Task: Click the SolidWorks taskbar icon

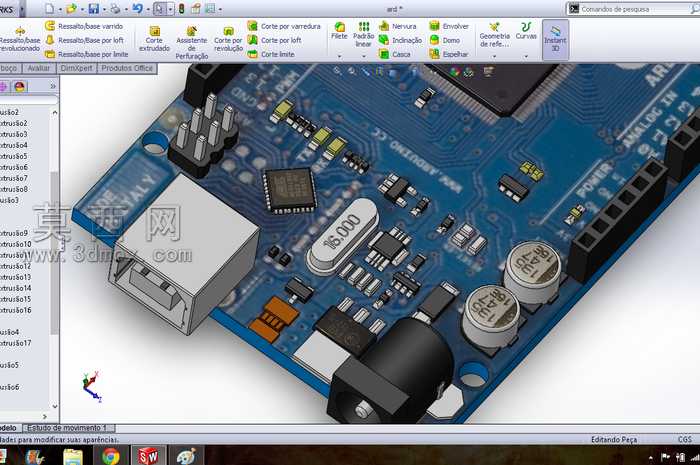Action: [x=148, y=456]
